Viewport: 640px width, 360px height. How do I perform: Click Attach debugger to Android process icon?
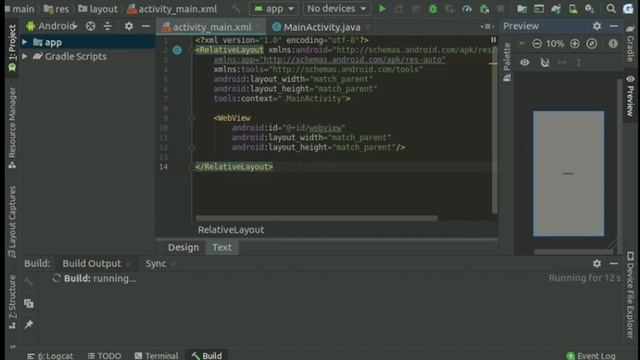pyautogui.click(x=484, y=9)
